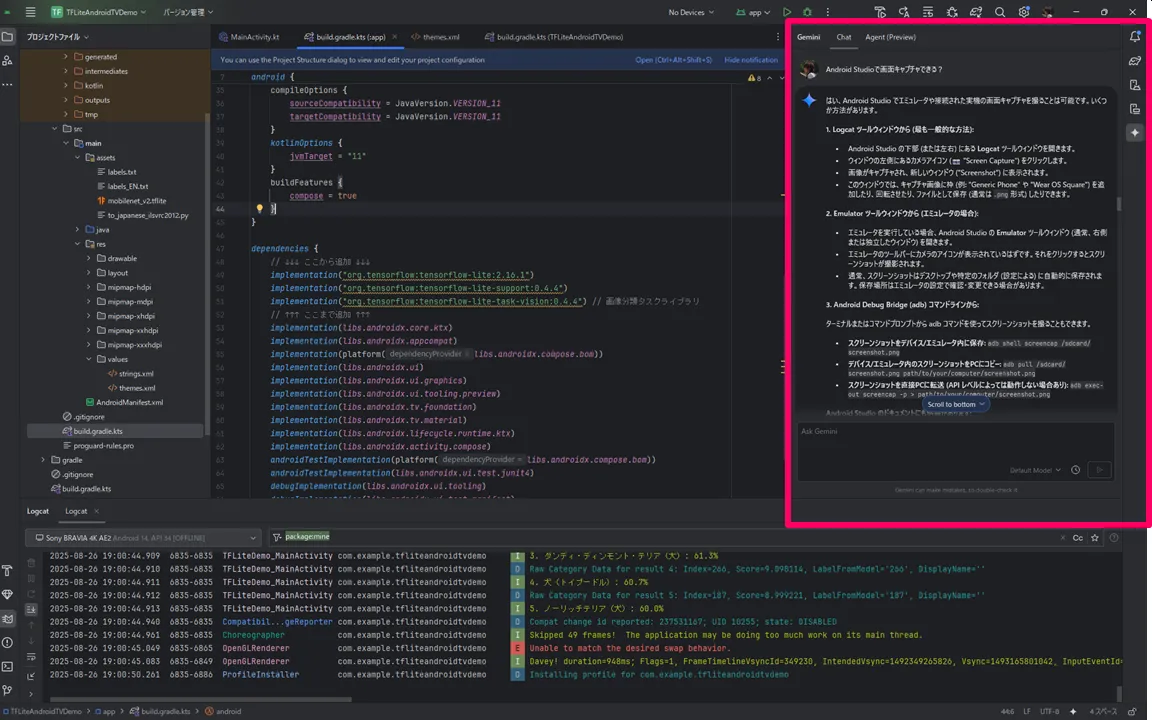The height and width of the screenshot is (720, 1152).
Task: Open Terminal tool window icon
Action: (7, 666)
